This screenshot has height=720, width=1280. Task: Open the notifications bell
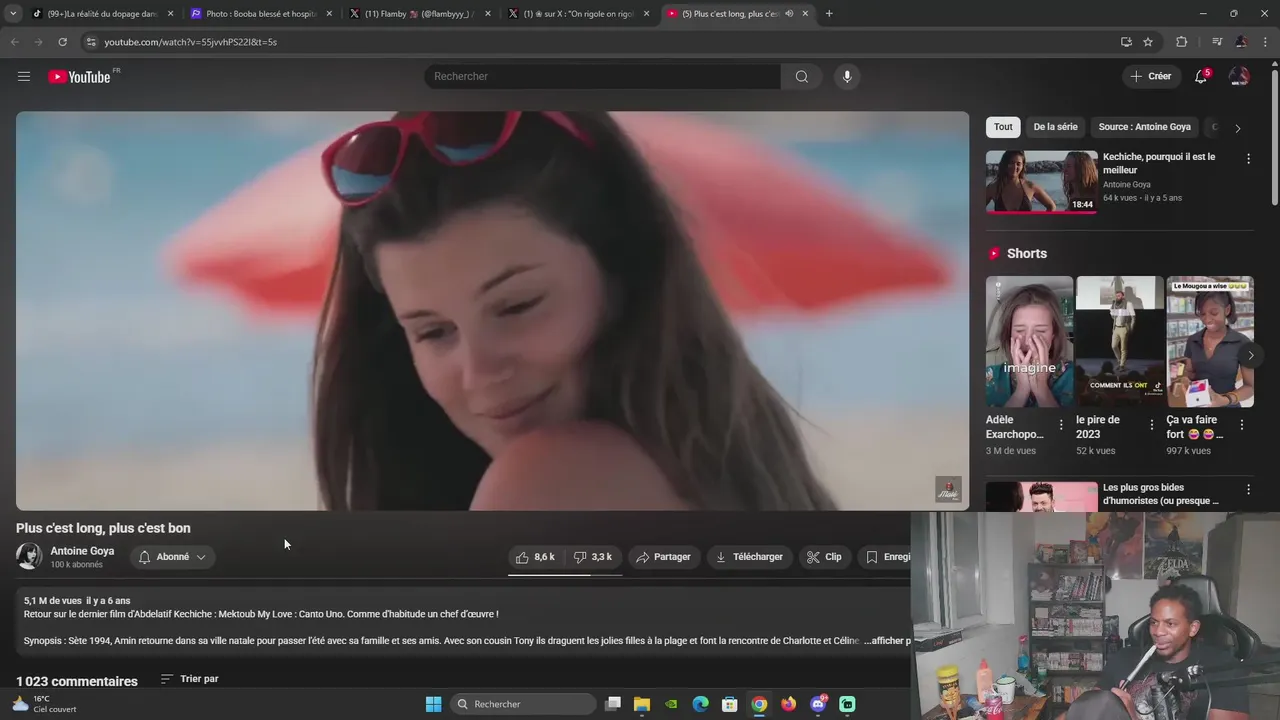click(1202, 76)
